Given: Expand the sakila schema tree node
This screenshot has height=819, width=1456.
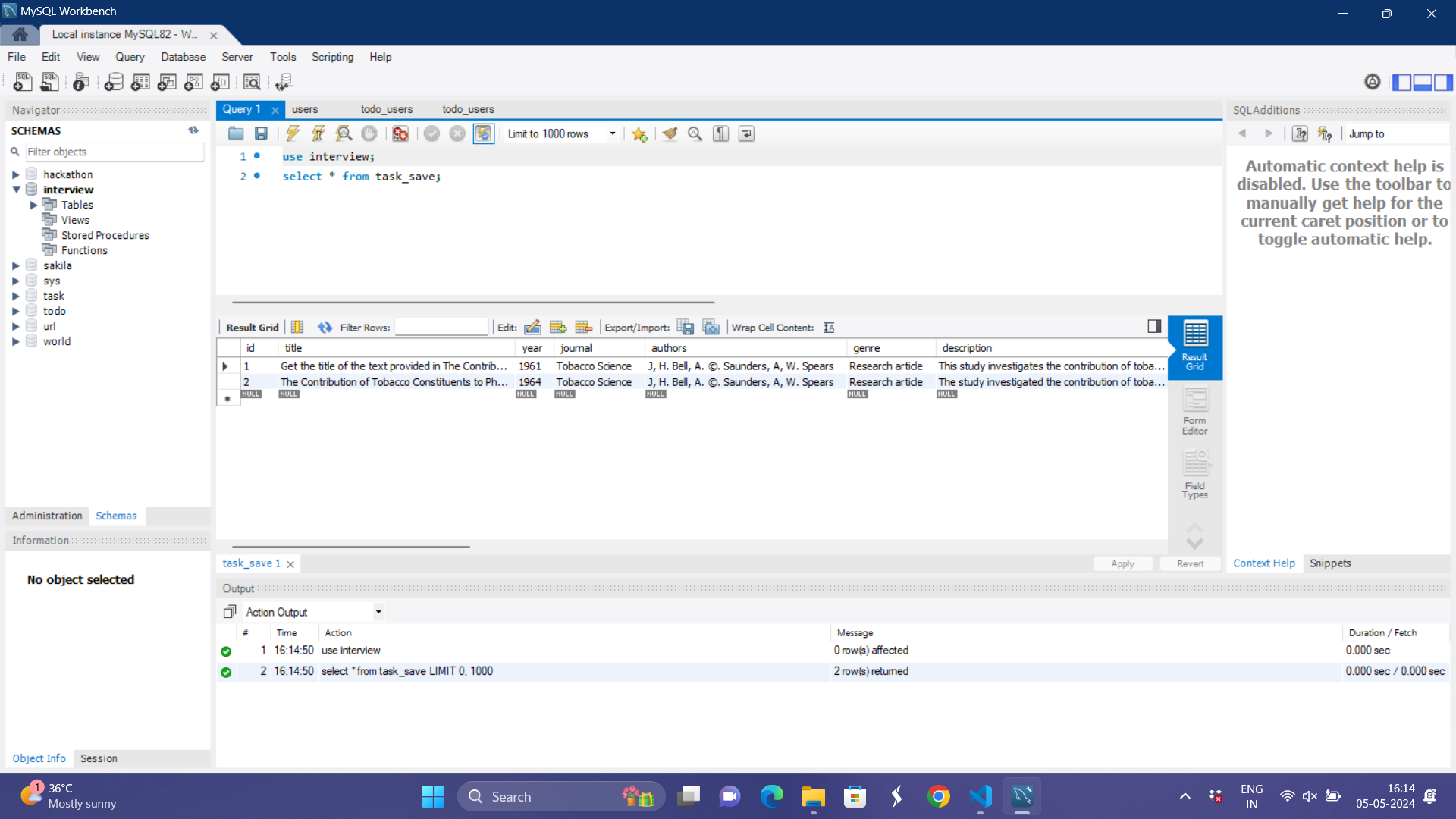Looking at the screenshot, I should 16,265.
